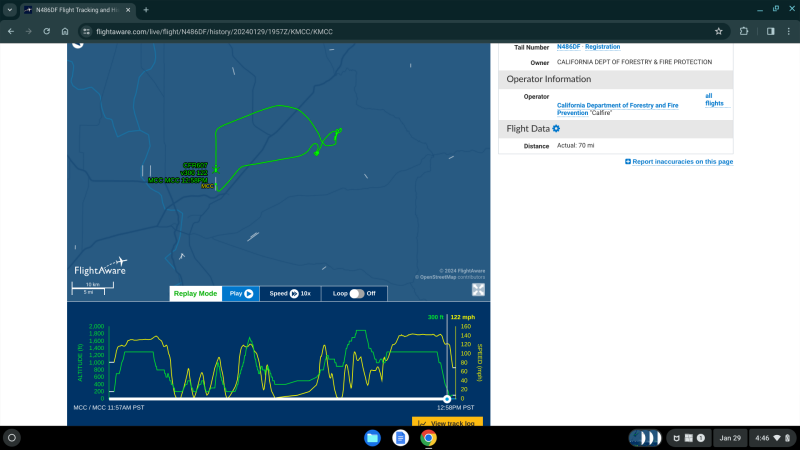The image size is (800, 450).
Task: Open the browser home page
Action: point(65,32)
